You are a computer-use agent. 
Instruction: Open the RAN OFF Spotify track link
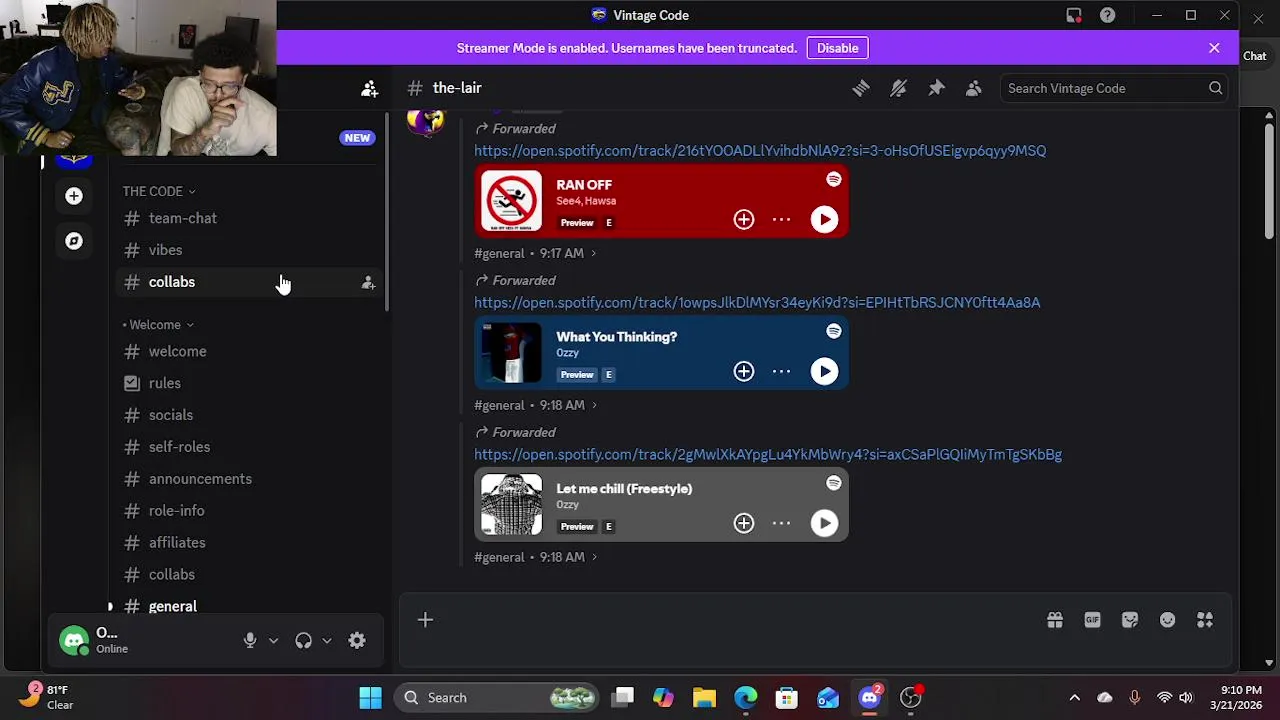(x=760, y=151)
